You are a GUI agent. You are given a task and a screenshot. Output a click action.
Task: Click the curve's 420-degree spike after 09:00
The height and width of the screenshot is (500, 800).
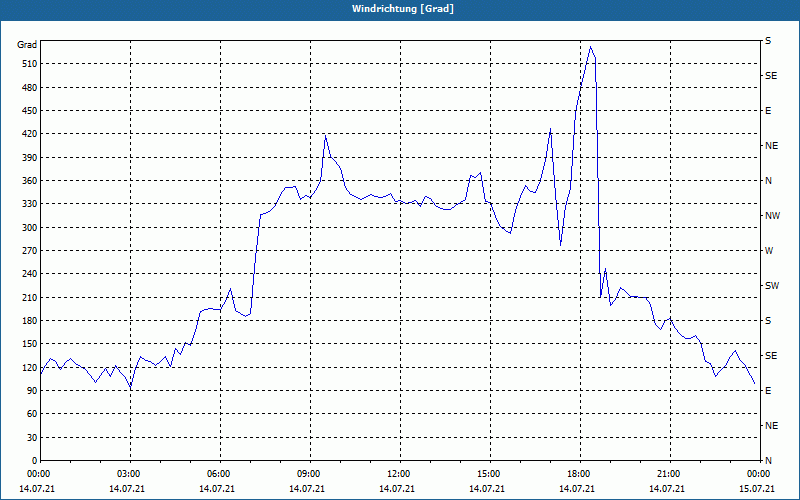coord(326,136)
